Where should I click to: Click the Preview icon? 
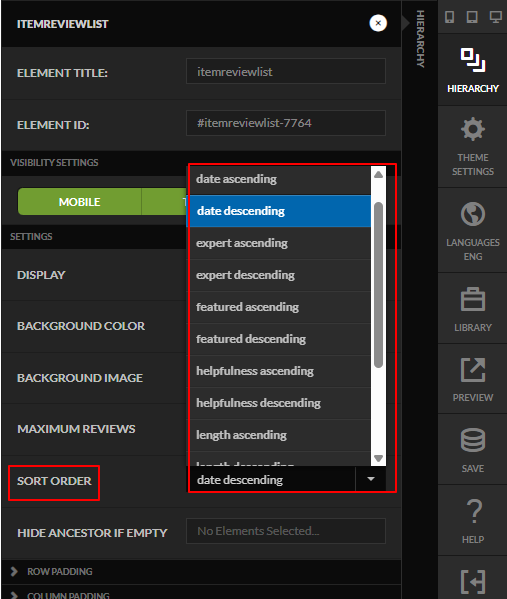(473, 370)
